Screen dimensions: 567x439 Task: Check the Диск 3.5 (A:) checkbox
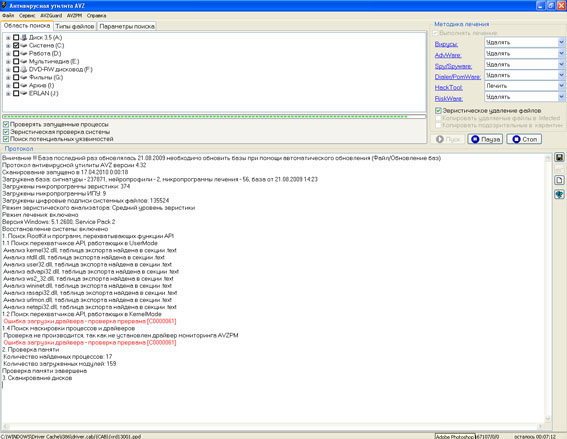tap(16, 37)
